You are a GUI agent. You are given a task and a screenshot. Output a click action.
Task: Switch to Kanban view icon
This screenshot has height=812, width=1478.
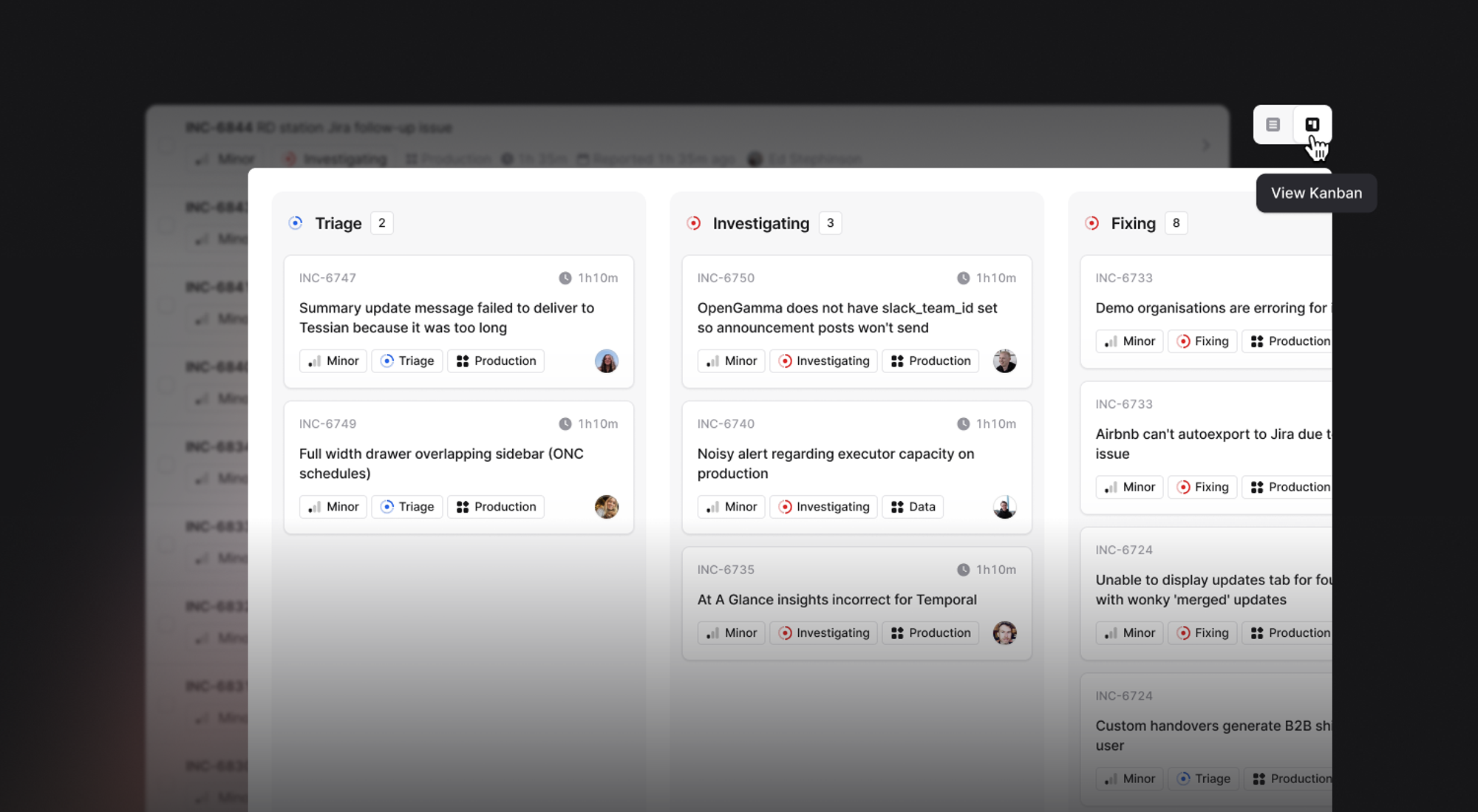point(1312,125)
